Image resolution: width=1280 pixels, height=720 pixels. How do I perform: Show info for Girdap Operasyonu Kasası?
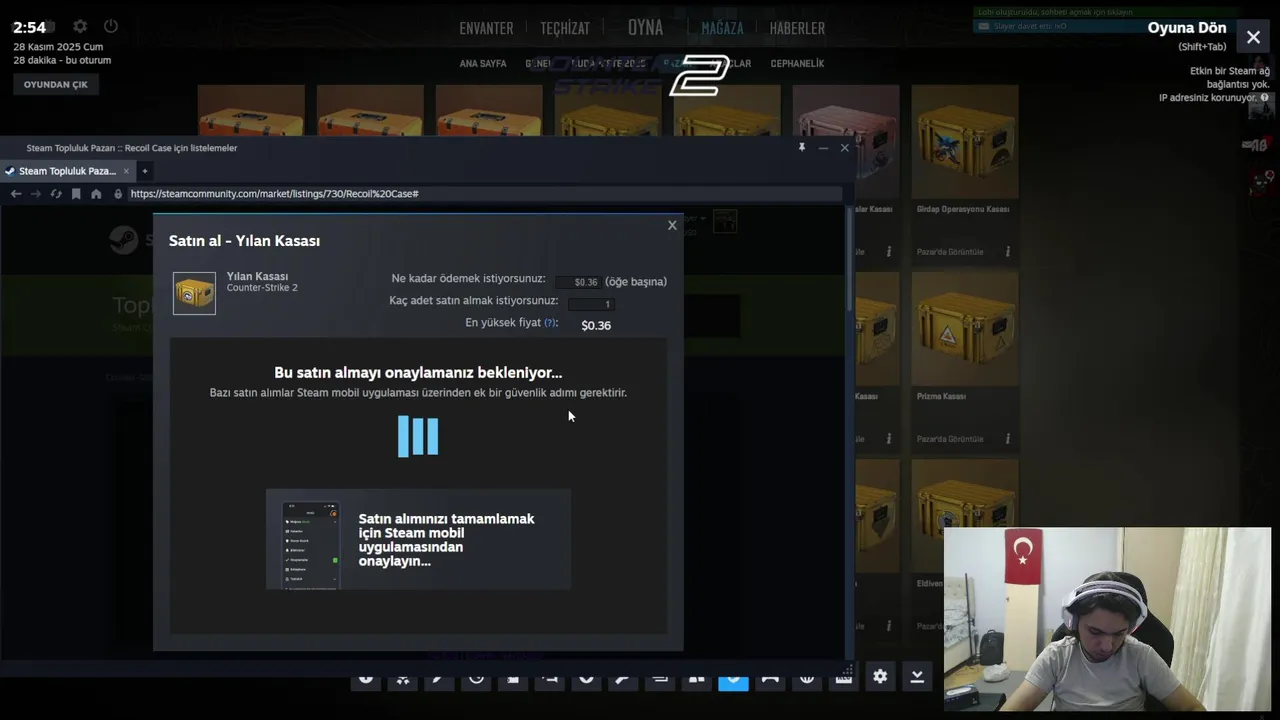point(1007,252)
